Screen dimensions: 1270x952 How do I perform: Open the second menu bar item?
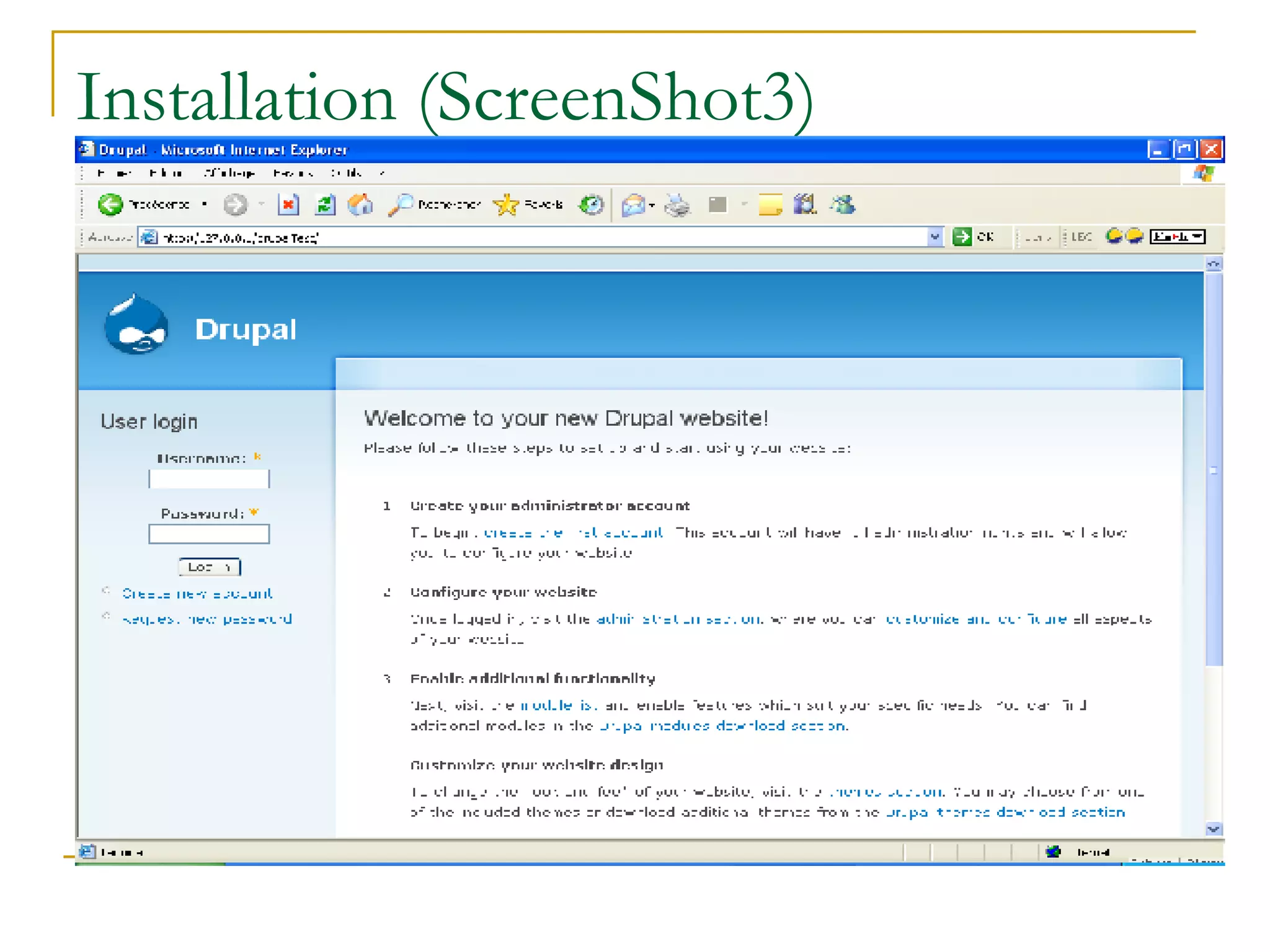click(166, 173)
